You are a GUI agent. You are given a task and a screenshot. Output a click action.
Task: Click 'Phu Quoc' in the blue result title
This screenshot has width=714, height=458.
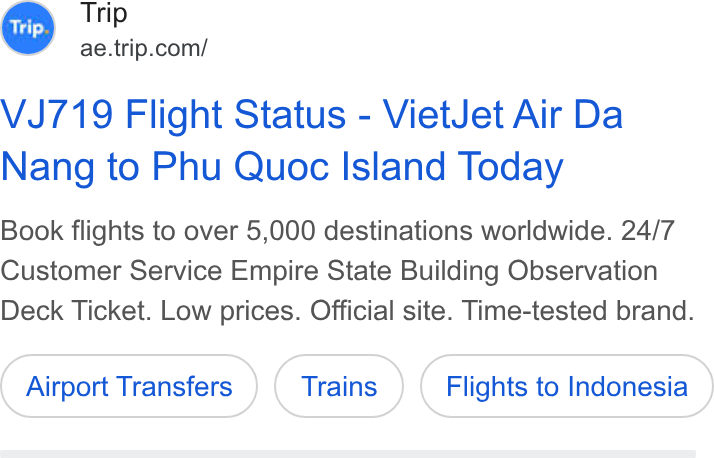[240, 167]
